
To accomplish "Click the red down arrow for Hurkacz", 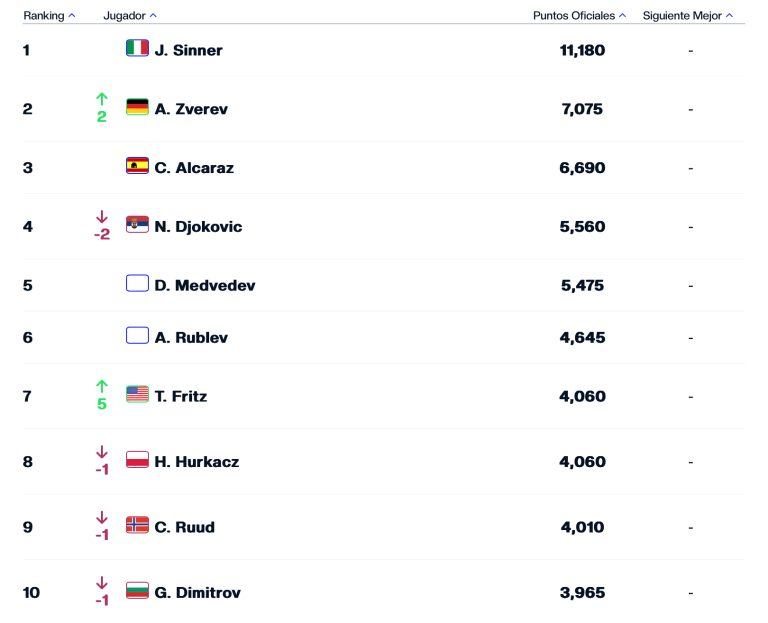I will click(102, 452).
